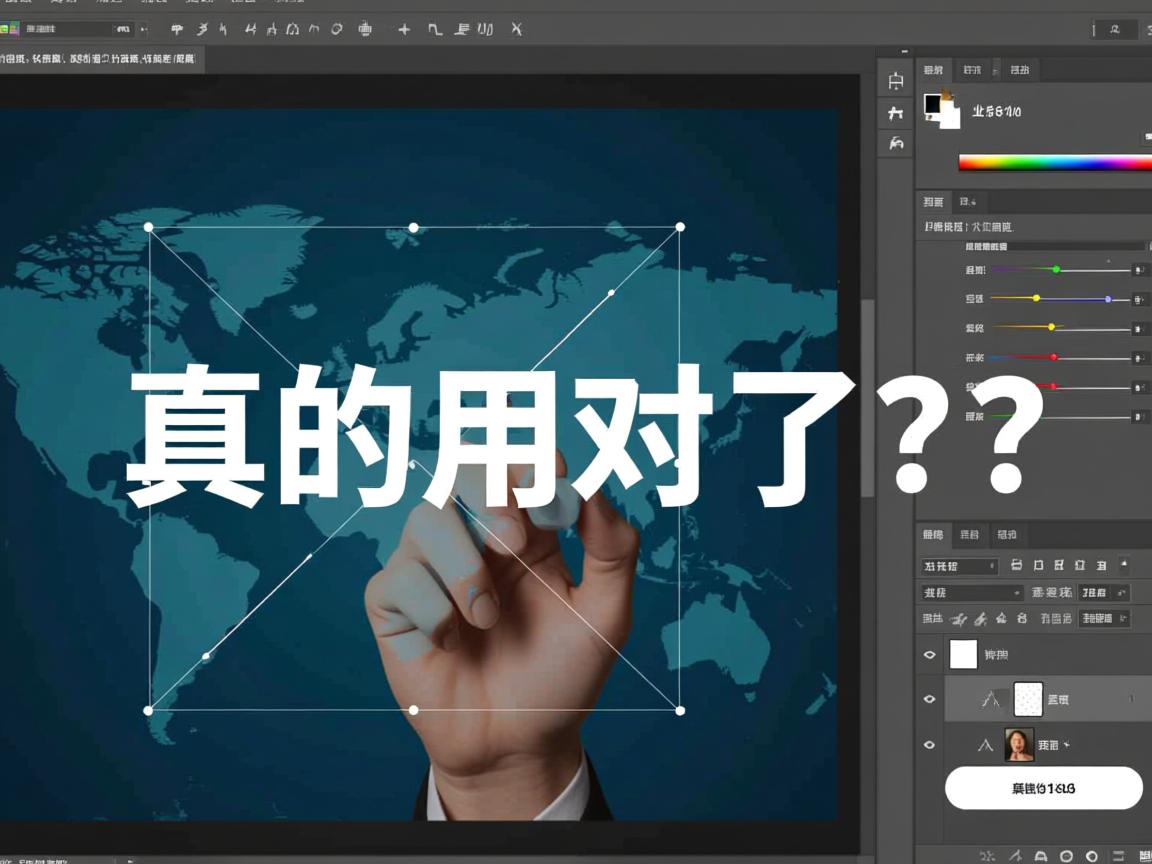The height and width of the screenshot is (864, 1152).
Task: Click the white pill button below the layers
Action: [1043, 788]
